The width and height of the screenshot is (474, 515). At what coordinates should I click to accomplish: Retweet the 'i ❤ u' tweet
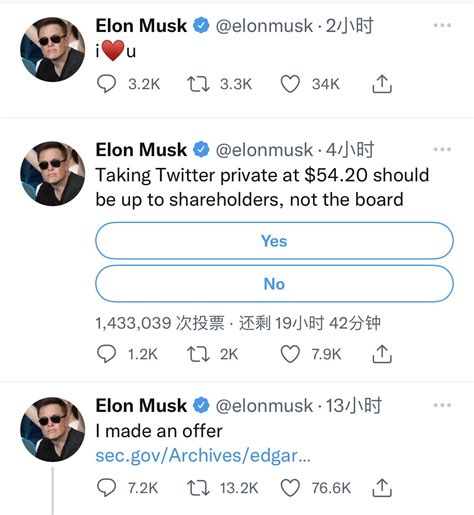click(x=198, y=84)
